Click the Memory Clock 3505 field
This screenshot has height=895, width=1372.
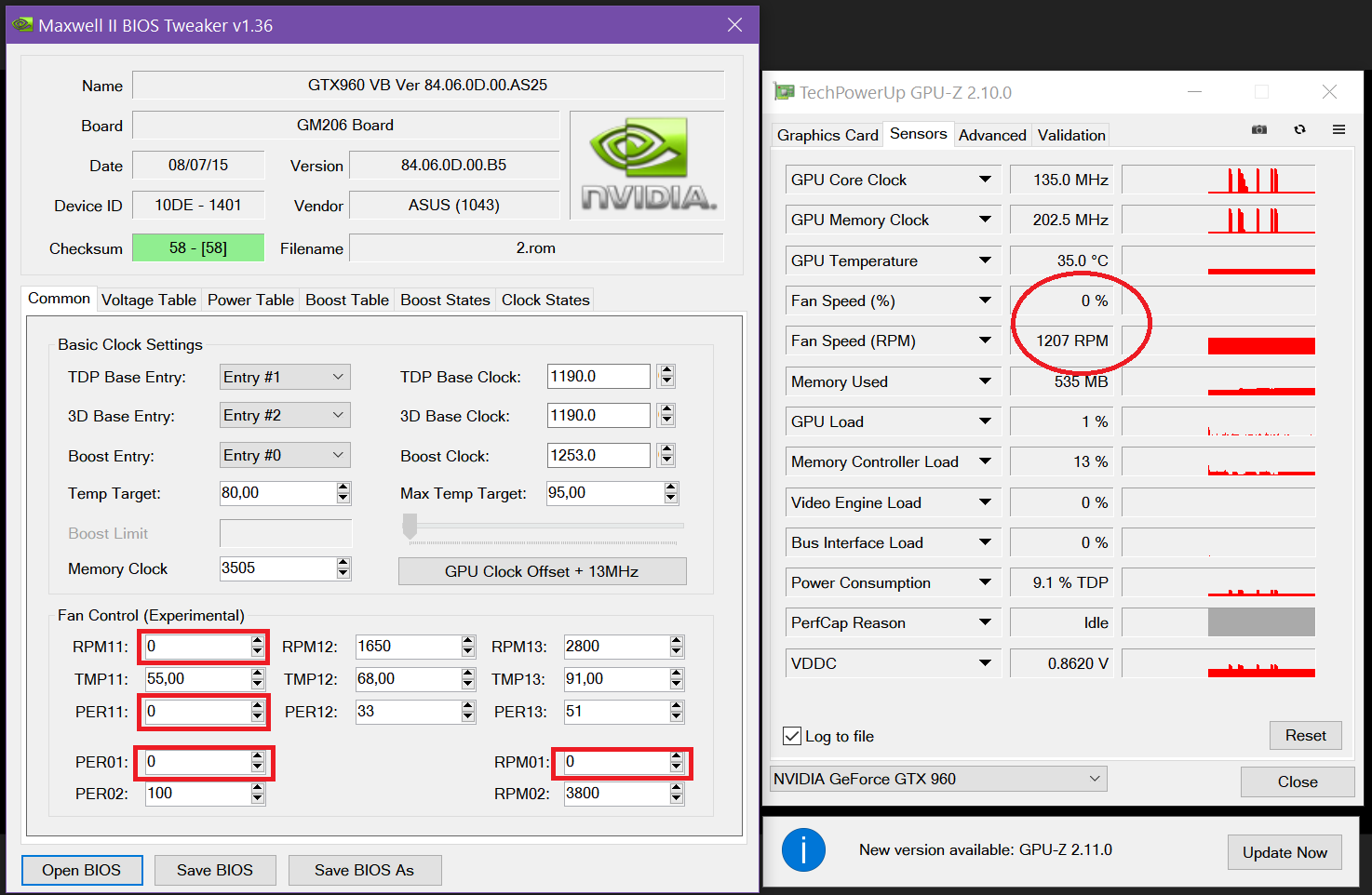[x=277, y=568]
